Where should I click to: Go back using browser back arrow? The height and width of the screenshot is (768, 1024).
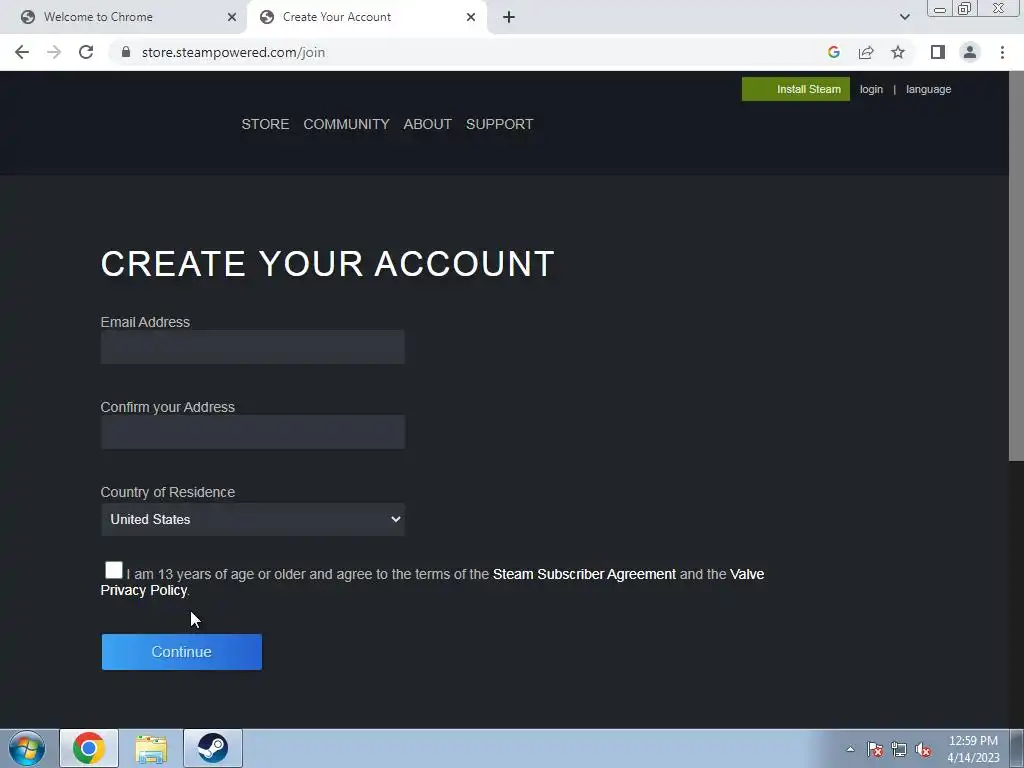tap(22, 52)
